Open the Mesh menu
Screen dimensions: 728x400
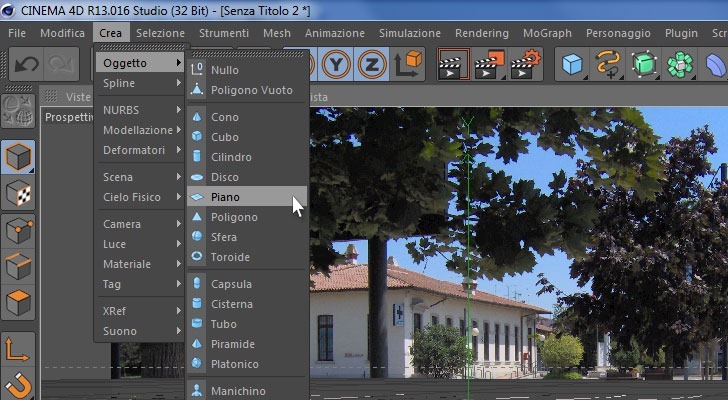pos(277,33)
